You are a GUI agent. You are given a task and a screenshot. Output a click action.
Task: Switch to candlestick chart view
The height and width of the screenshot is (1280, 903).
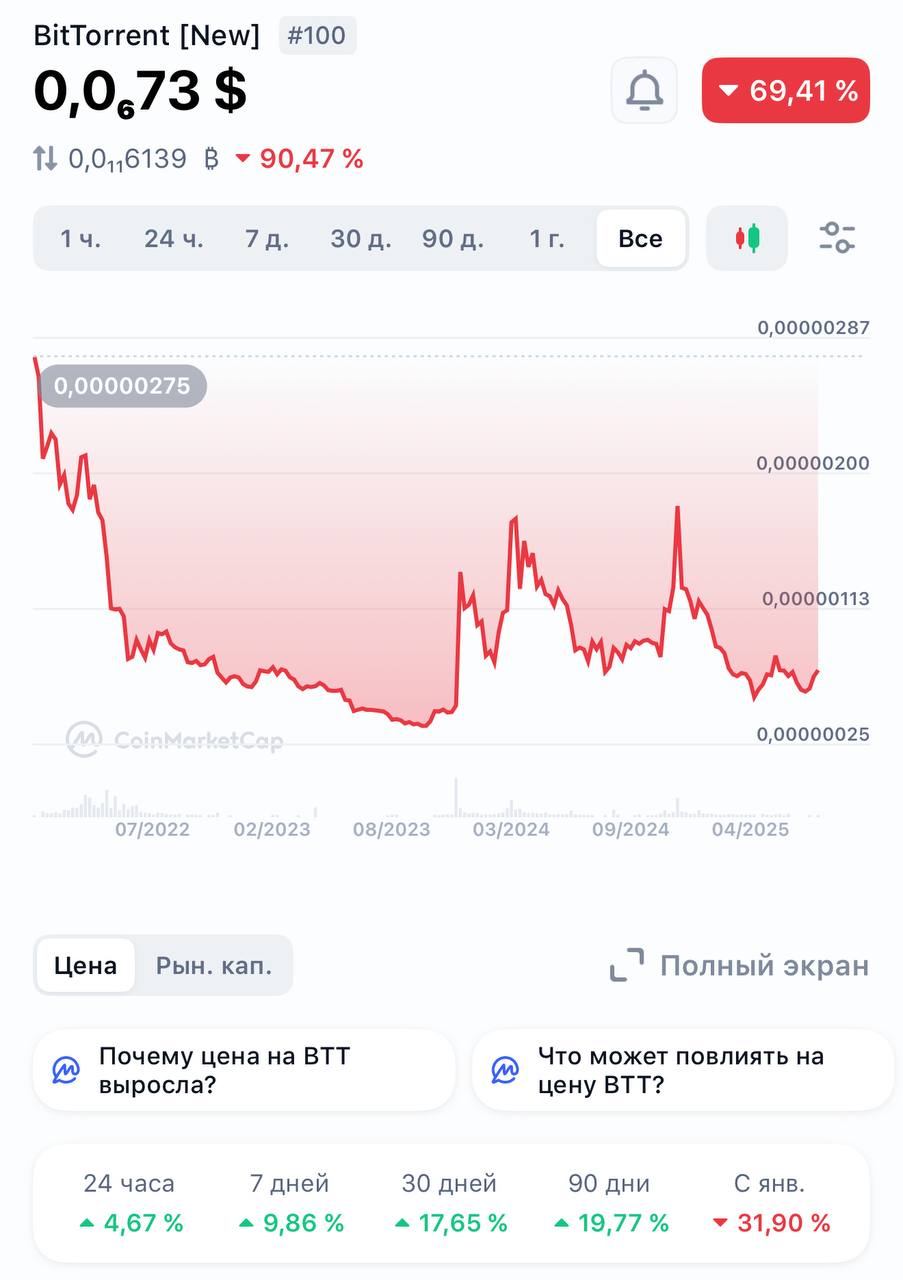pos(747,238)
